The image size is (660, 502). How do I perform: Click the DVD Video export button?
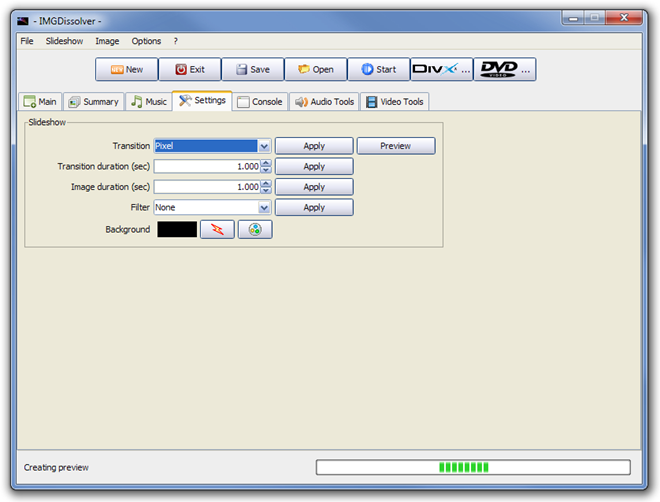[x=505, y=69]
